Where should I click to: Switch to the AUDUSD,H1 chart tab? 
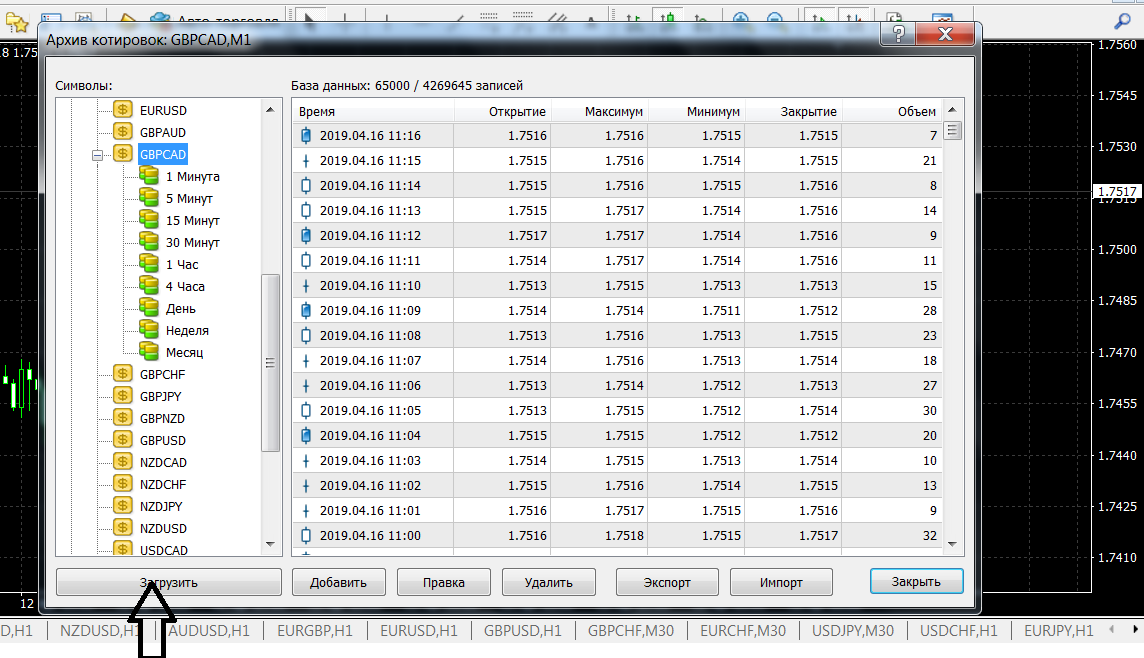[x=209, y=631]
